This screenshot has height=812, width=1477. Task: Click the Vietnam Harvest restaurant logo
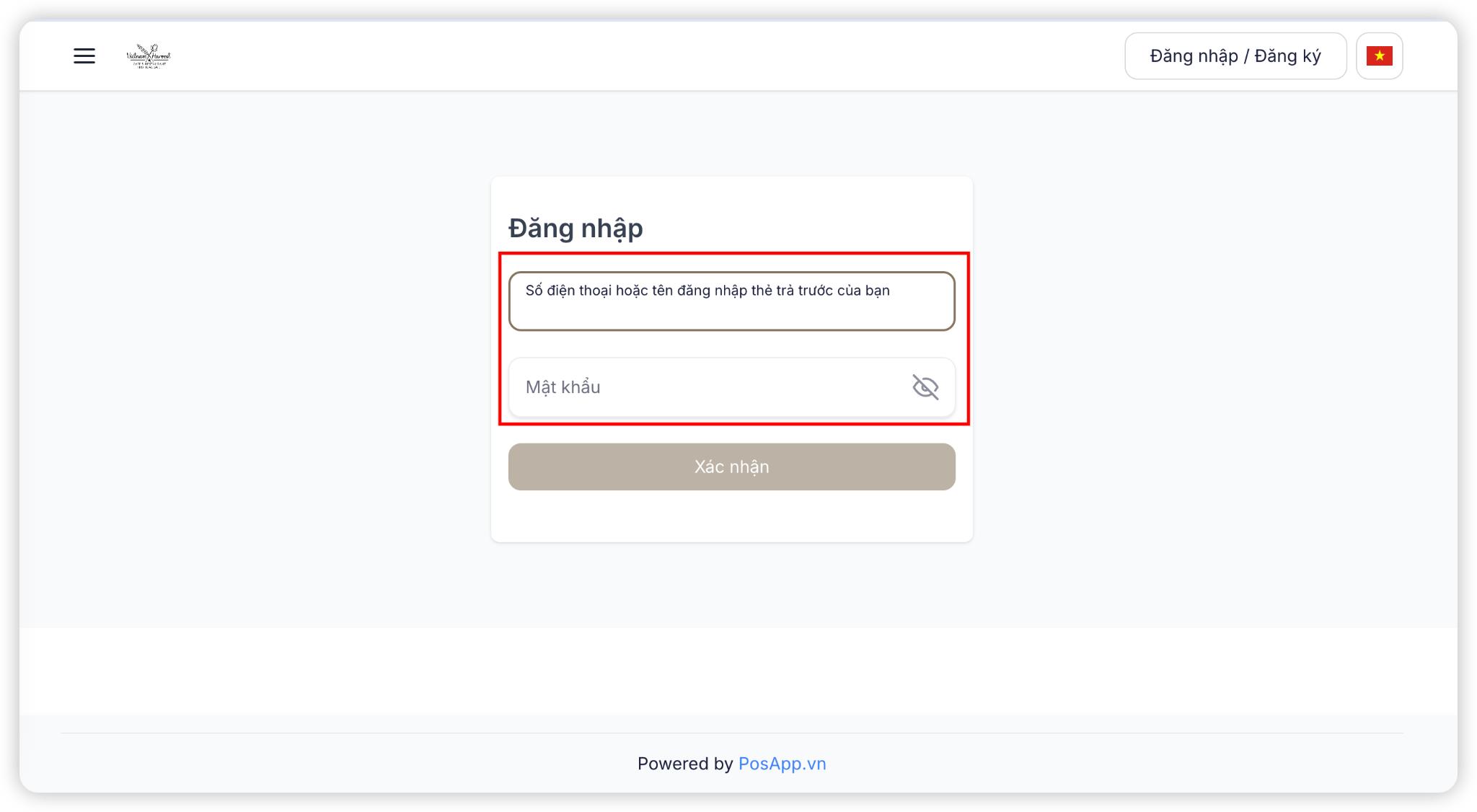click(x=149, y=56)
